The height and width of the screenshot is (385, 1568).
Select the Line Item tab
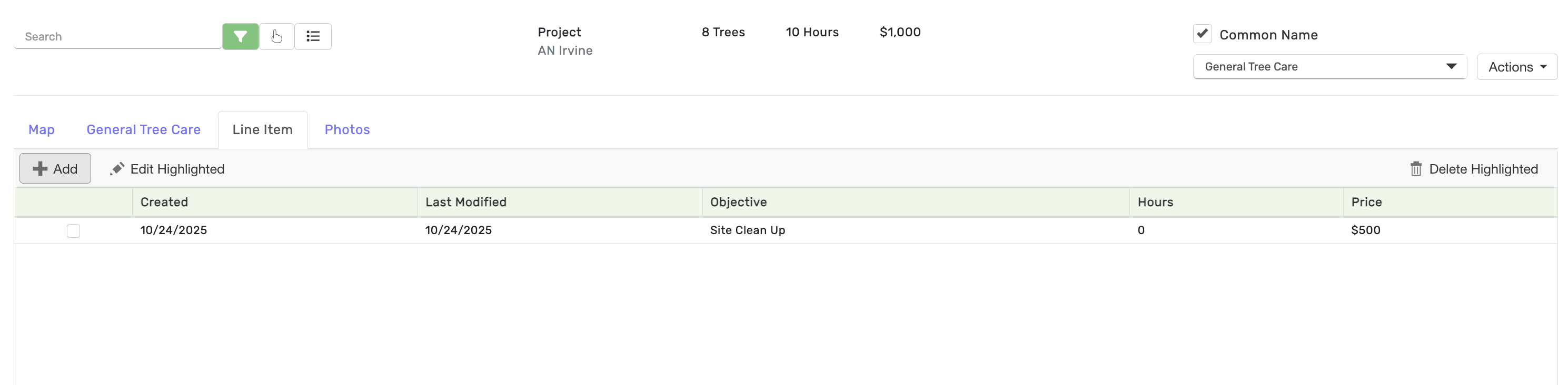tap(262, 129)
